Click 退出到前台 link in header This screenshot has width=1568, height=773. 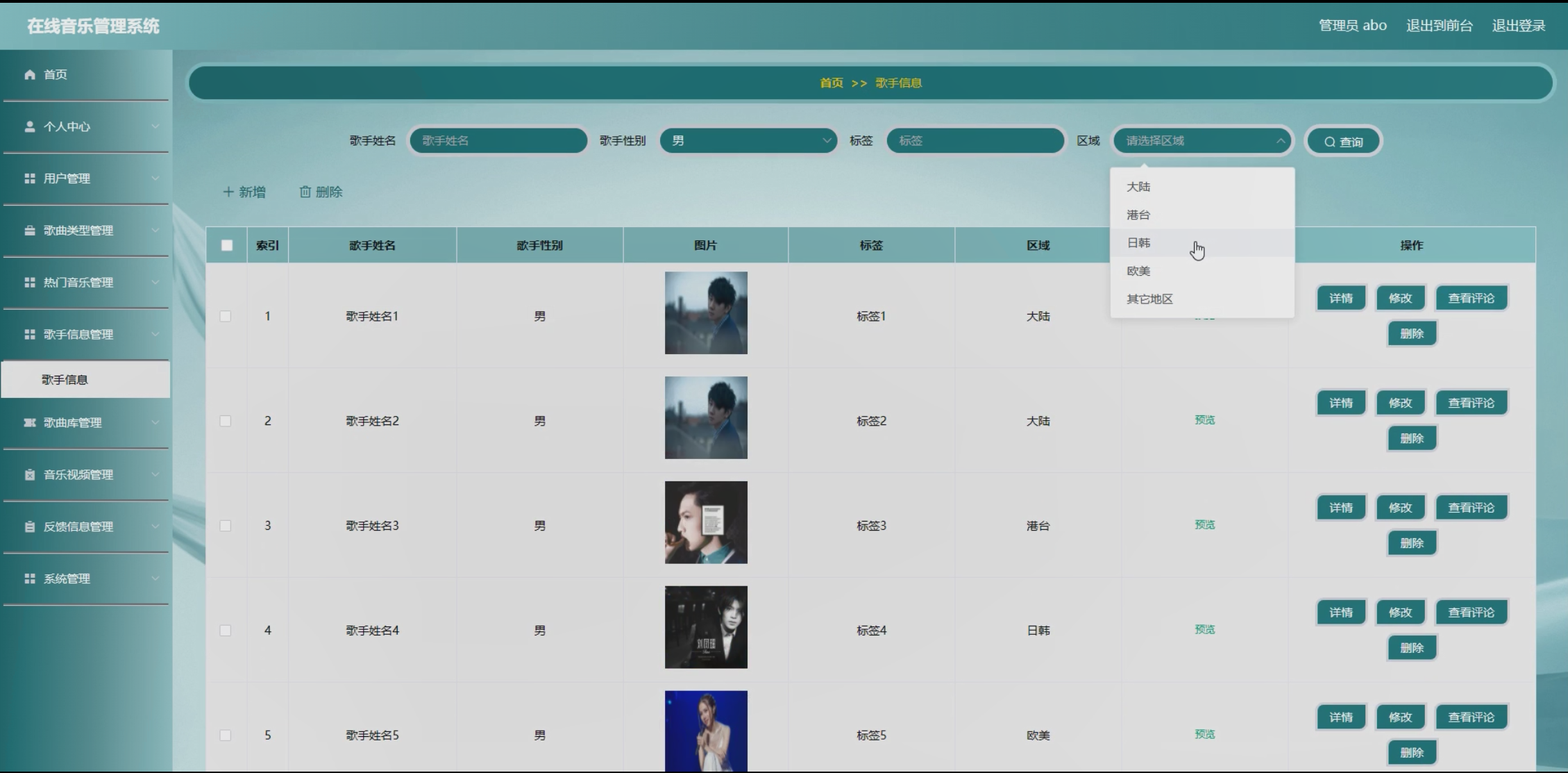point(1440,26)
